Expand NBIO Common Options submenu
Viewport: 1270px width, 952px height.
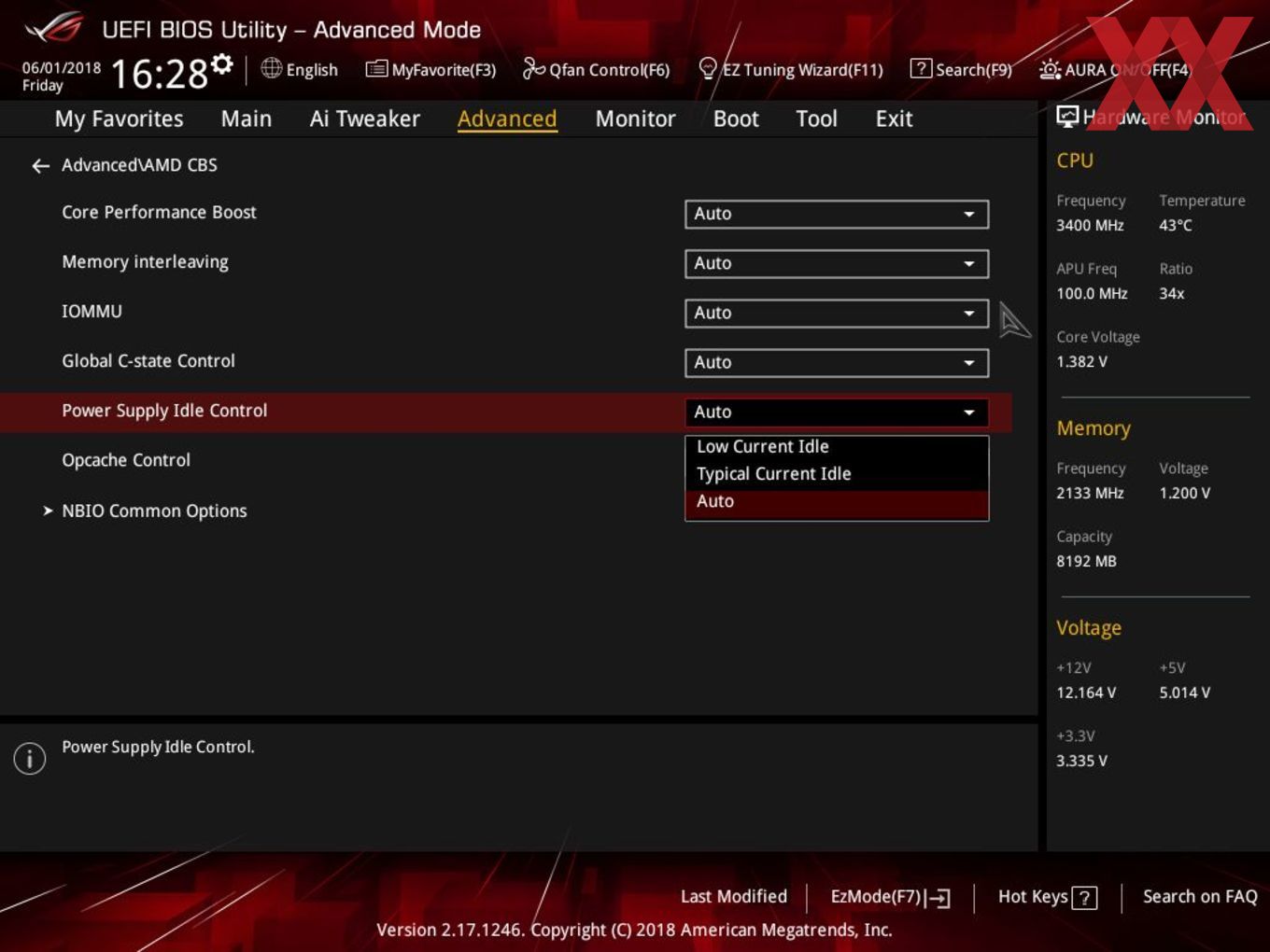pyautogui.click(x=154, y=511)
